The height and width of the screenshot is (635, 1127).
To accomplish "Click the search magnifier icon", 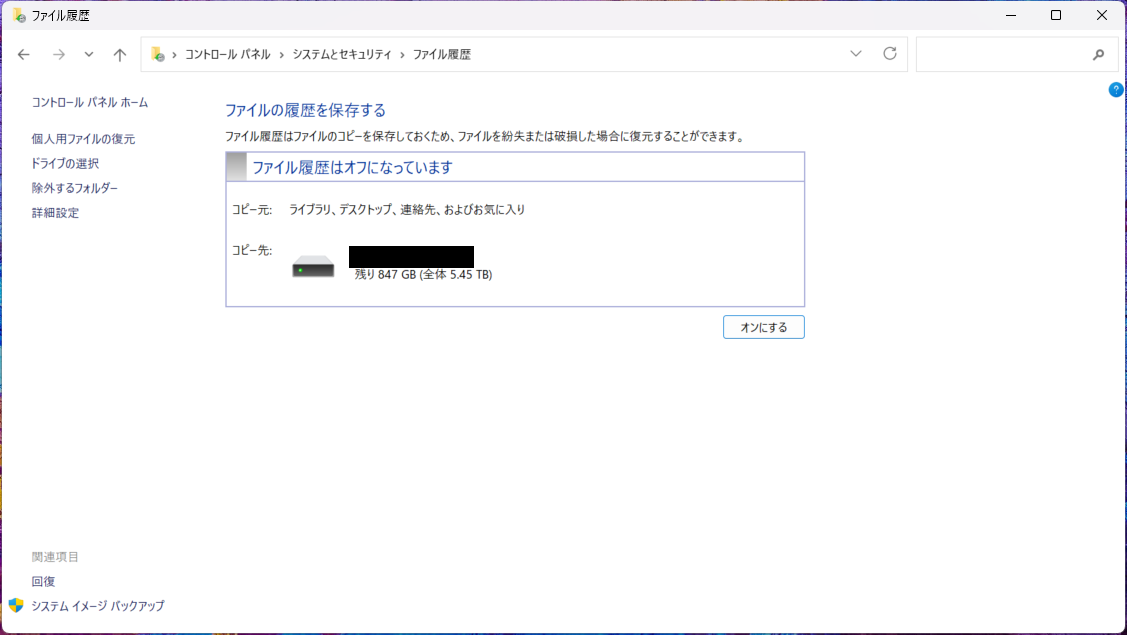I will (x=1098, y=55).
